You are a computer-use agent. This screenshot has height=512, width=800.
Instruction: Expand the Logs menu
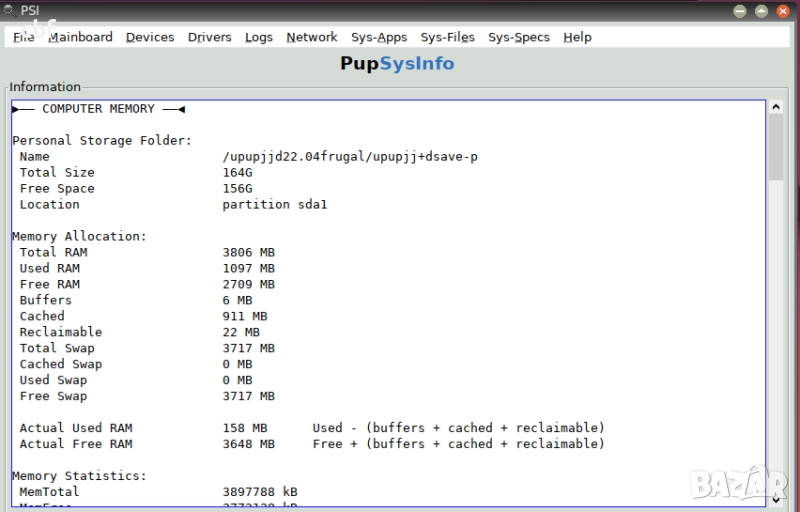258,37
